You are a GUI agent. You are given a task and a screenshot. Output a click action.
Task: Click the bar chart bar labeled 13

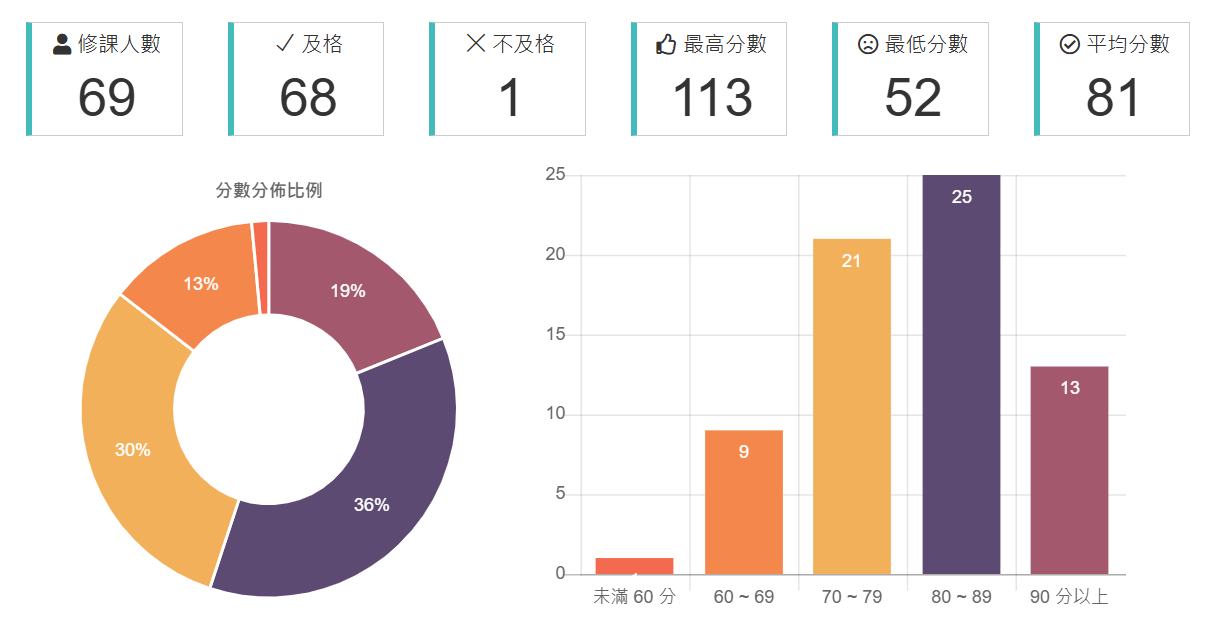tap(1069, 470)
